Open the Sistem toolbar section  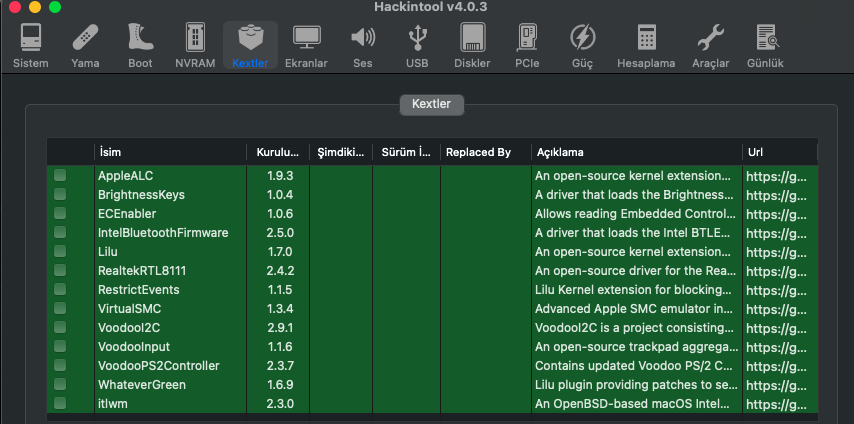[30, 46]
